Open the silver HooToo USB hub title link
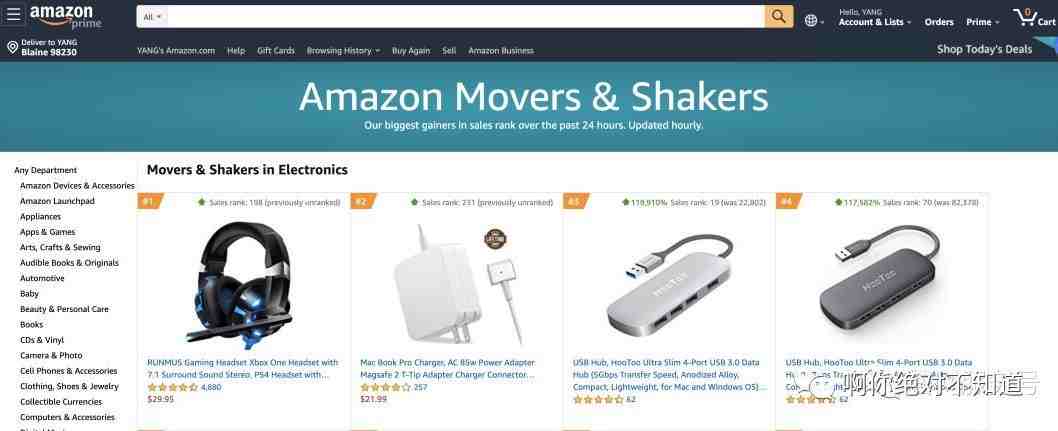Screen dimensions: 1058x431 pyautogui.click(x=669, y=375)
